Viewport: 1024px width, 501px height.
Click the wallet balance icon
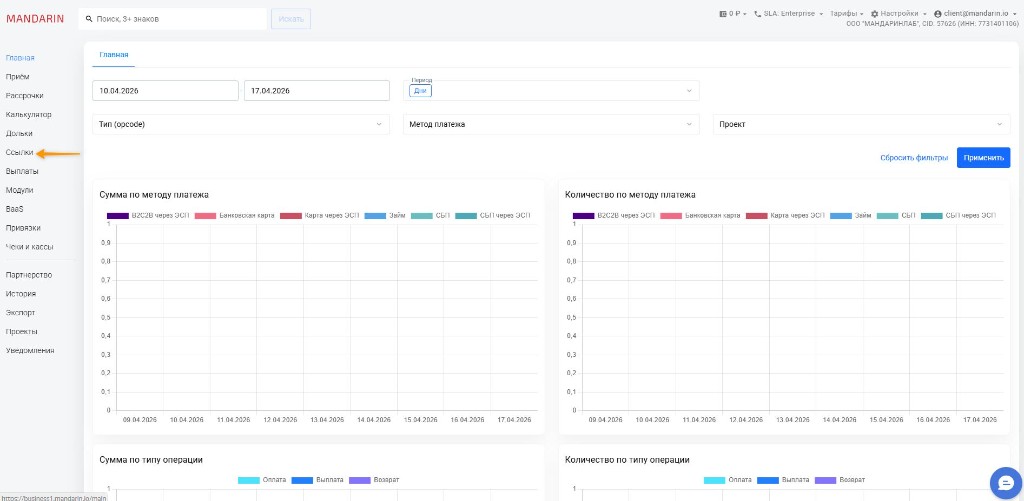[x=723, y=14]
